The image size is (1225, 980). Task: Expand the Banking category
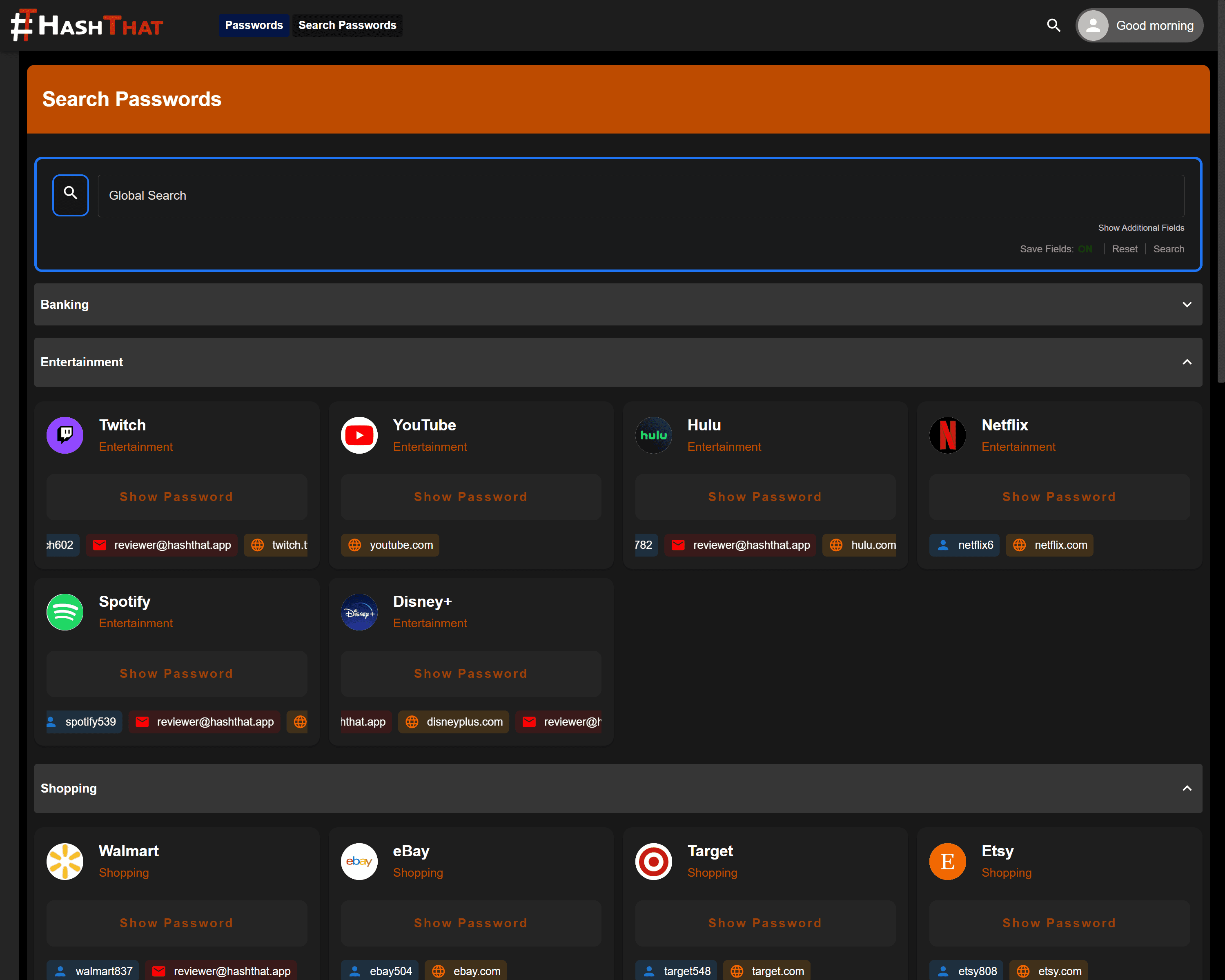[618, 305]
